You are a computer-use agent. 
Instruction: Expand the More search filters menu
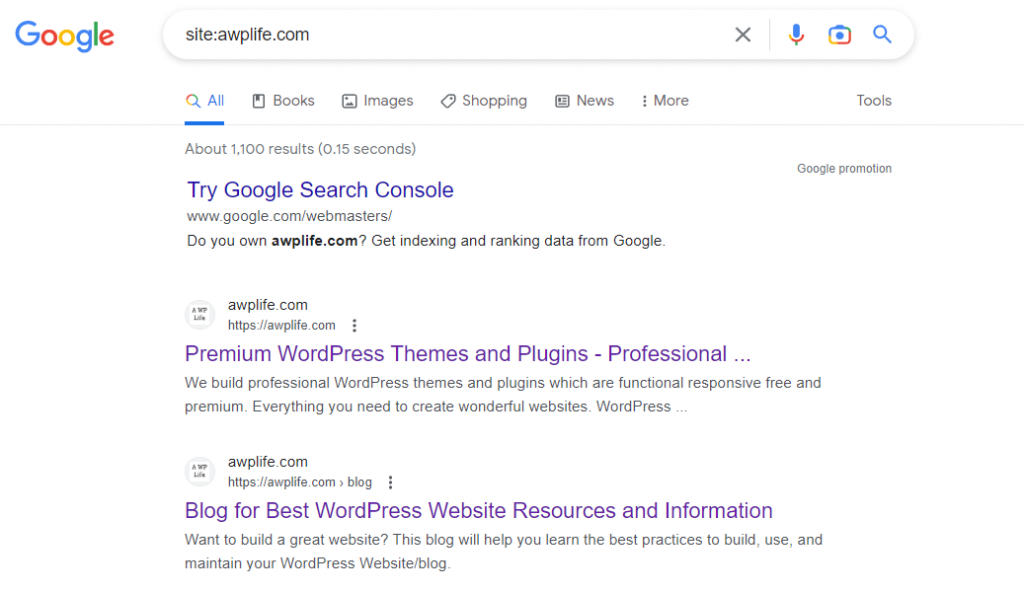(x=664, y=101)
